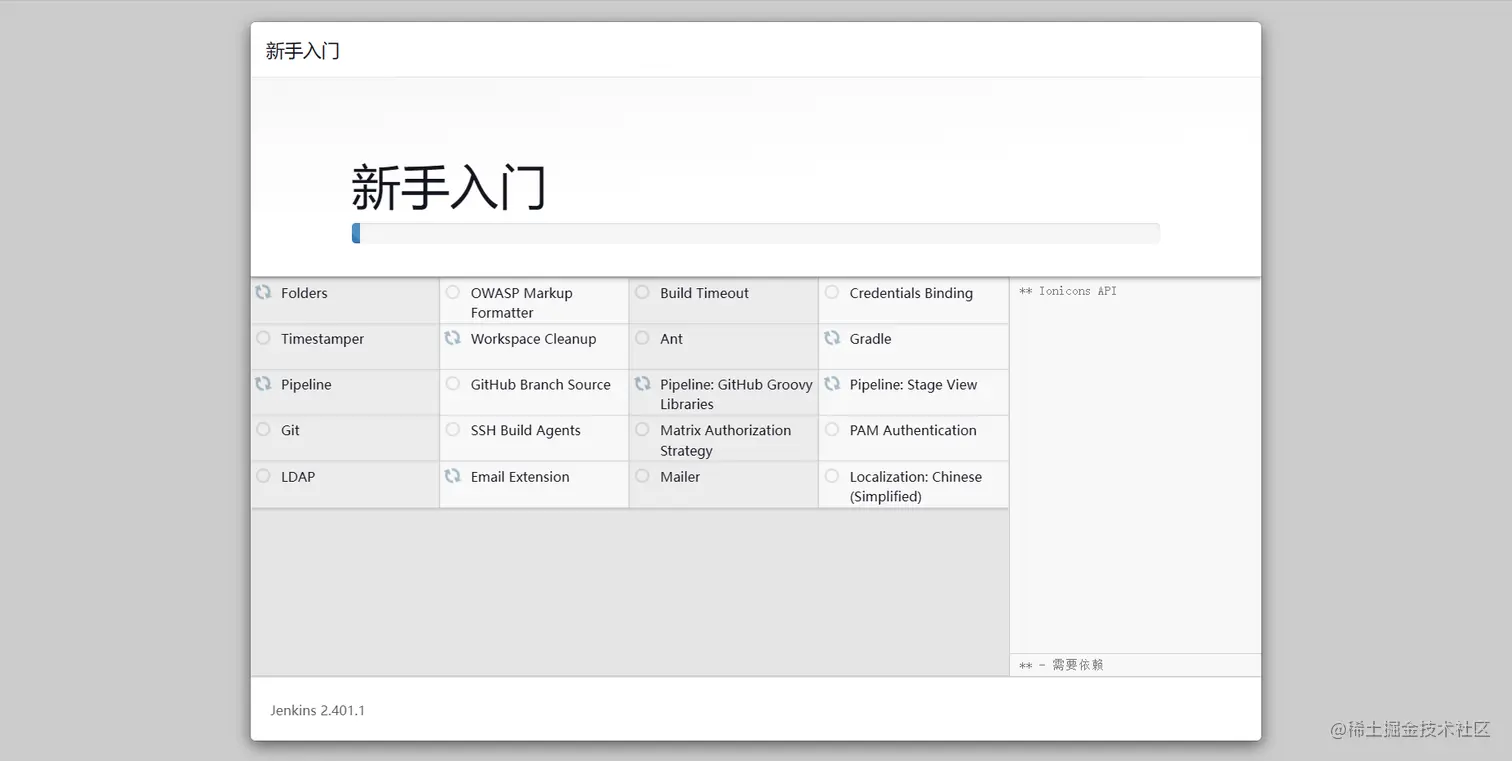Click the spinning install icon beside the plain Pipeline plugin
Image resolution: width=1512 pixels, height=761 pixels.
[x=263, y=383]
